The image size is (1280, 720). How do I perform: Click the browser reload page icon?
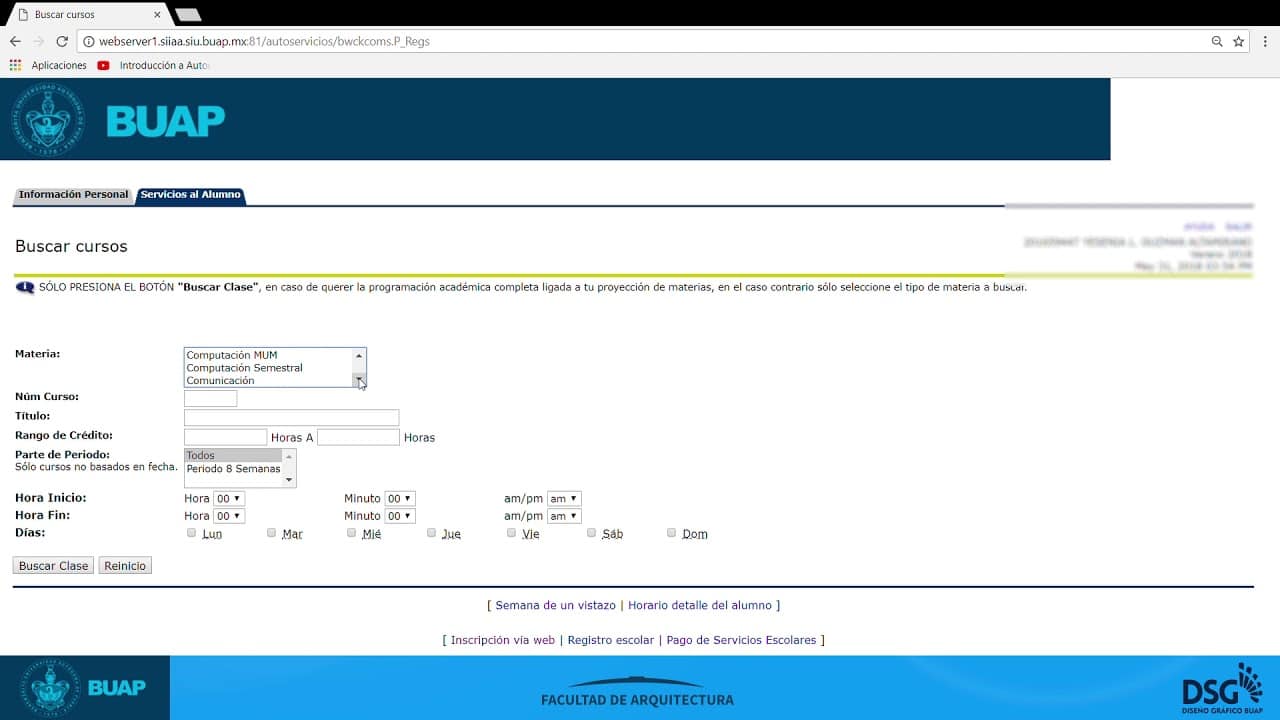(62, 42)
